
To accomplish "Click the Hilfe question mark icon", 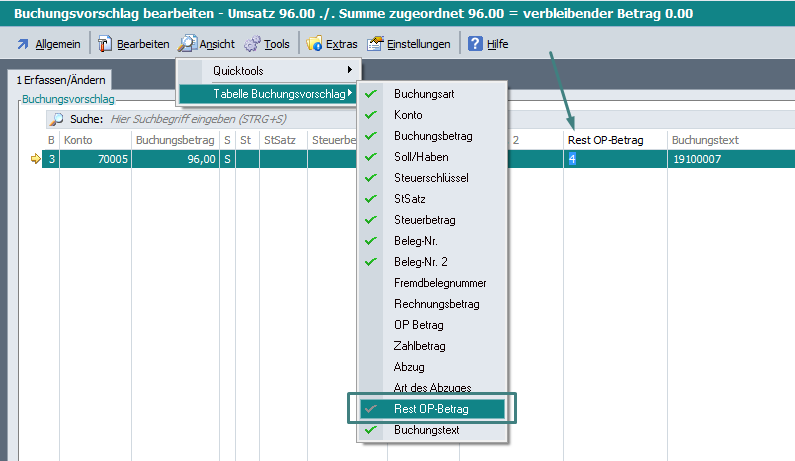I will pyautogui.click(x=475, y=44).
